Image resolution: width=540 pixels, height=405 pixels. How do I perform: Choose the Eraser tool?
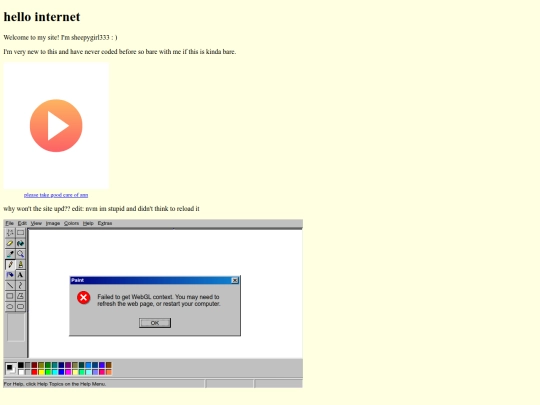[10, 243]
